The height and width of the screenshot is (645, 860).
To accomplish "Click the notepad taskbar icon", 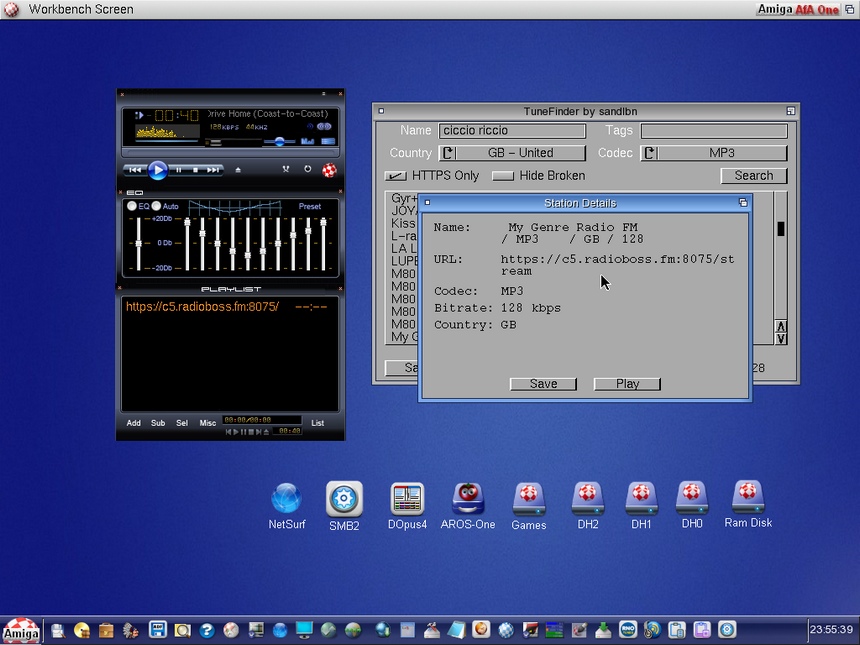I will pyautogui.click(x=456, y=630).
